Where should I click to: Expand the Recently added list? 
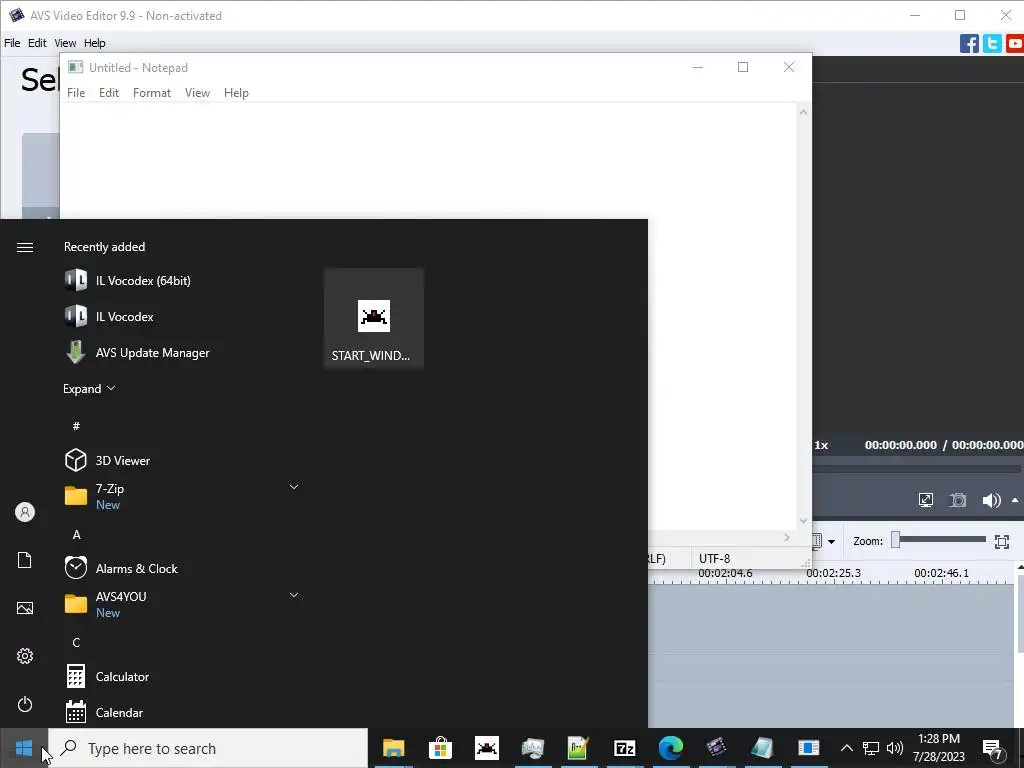click(x=89, y=389)
